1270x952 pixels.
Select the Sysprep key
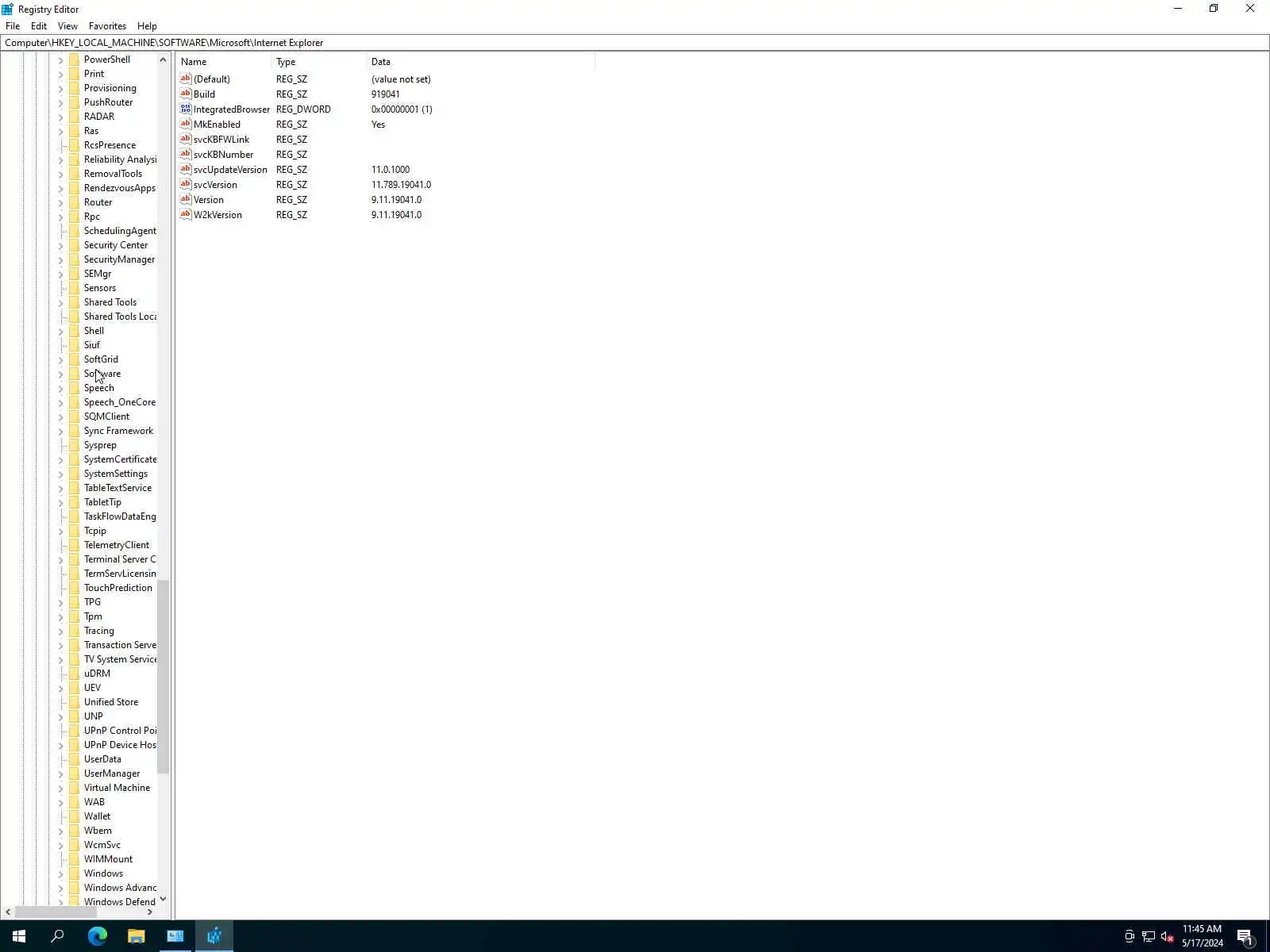coord(100,445)
